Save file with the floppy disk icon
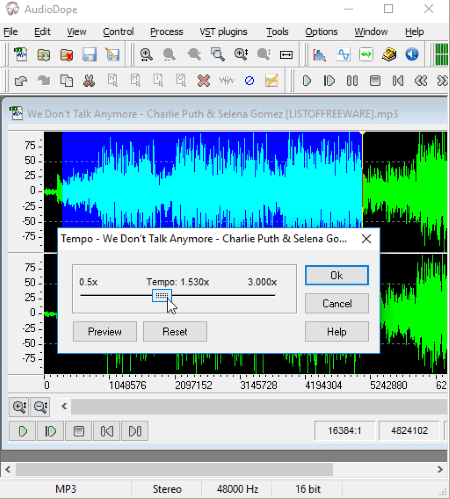450x499 pixels. 89,54
